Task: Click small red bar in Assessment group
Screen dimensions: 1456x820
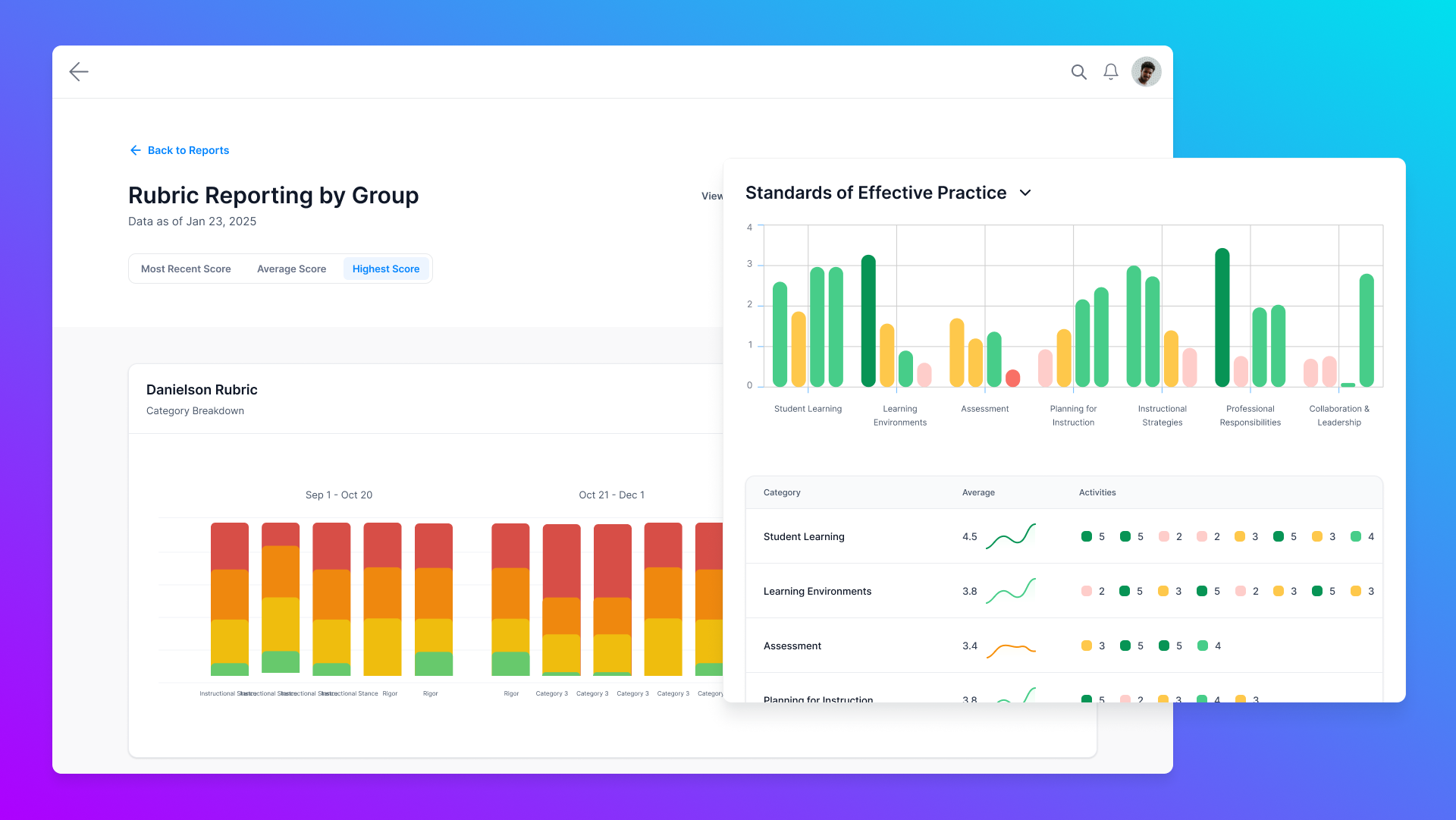Action: [1012, 378]
